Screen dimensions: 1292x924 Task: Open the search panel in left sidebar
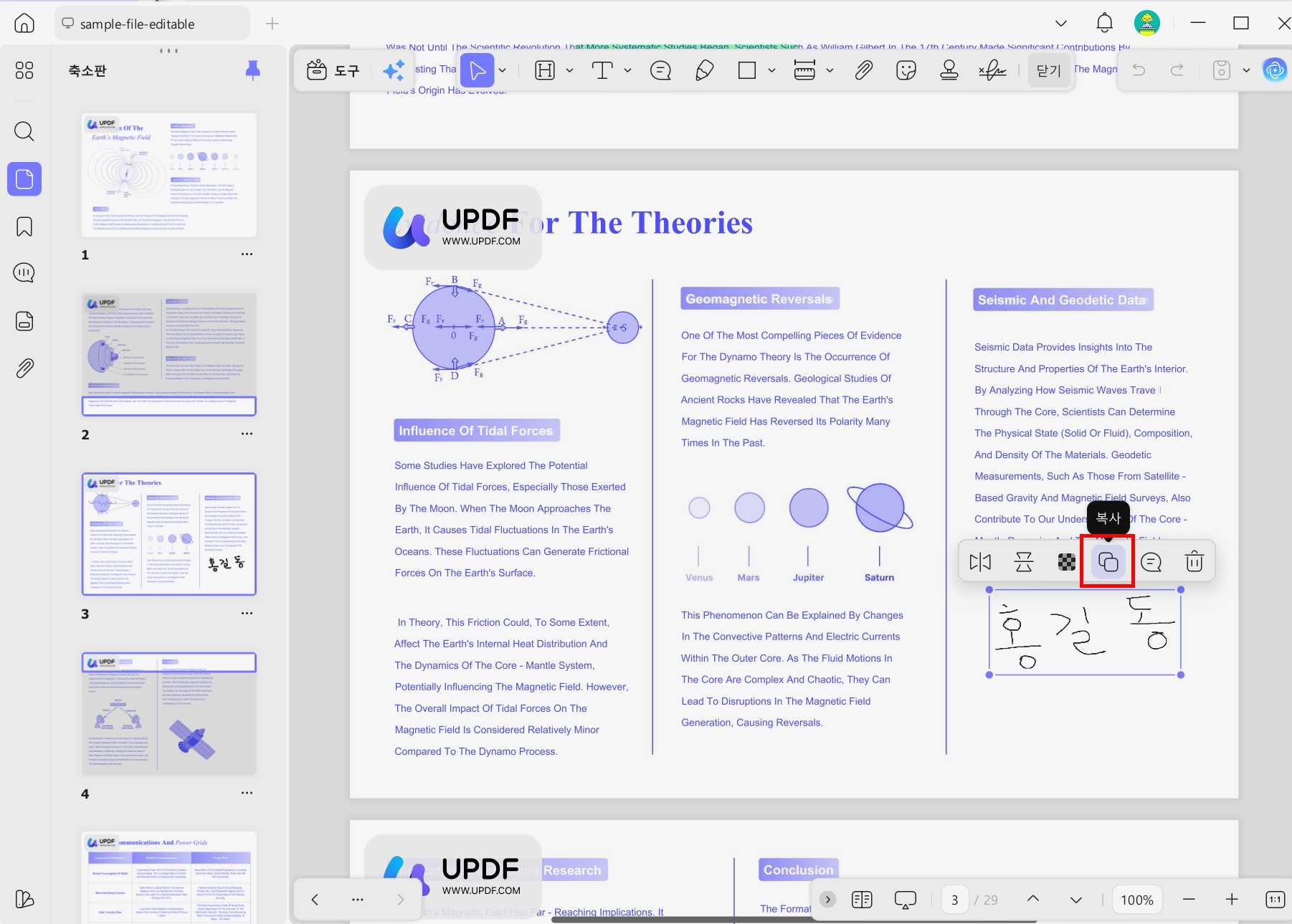point(24,131)
